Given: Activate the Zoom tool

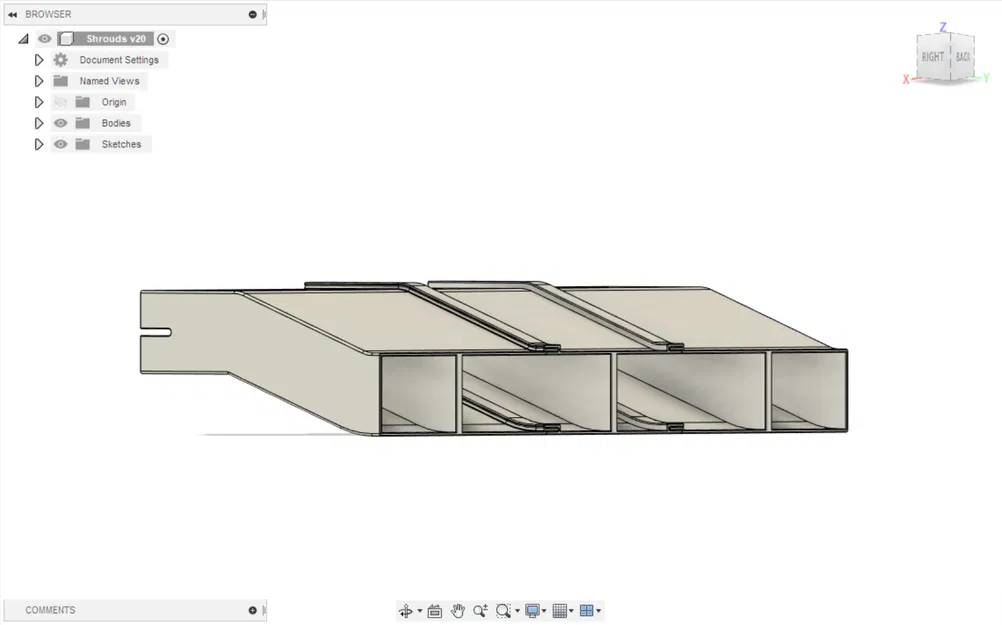Looking at the screenshot, I should (481, 610).
